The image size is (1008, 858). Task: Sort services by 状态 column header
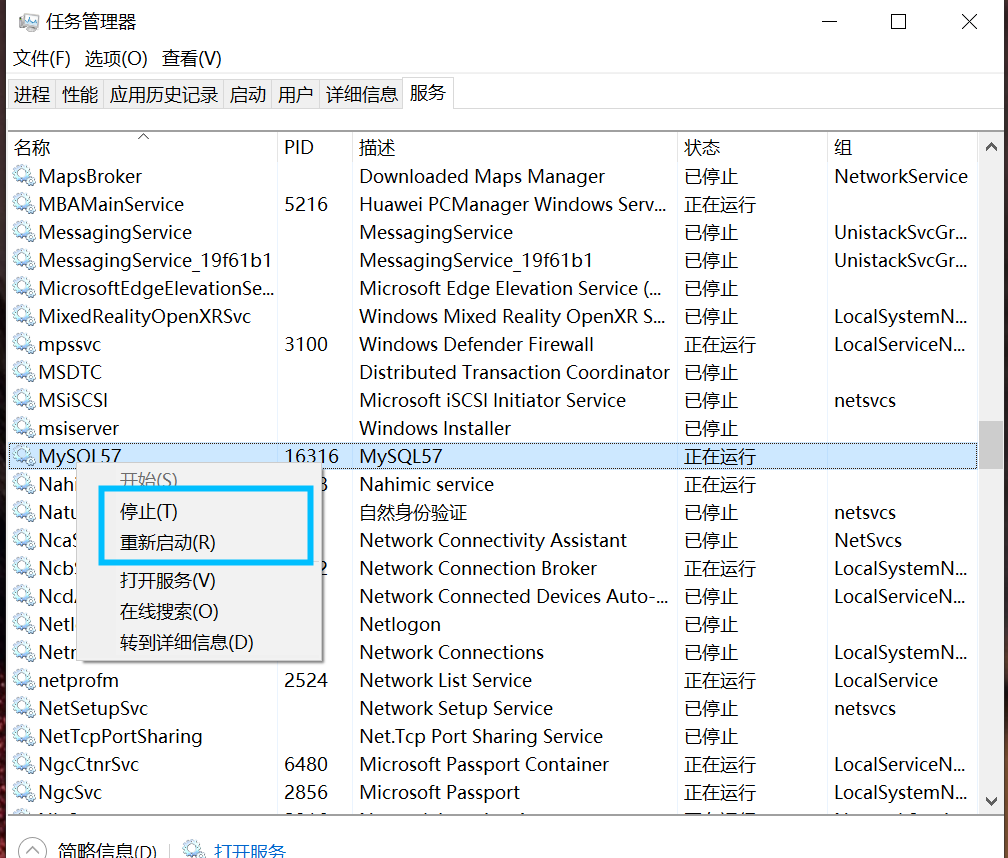pyautogui.click(x=702, y=148)
